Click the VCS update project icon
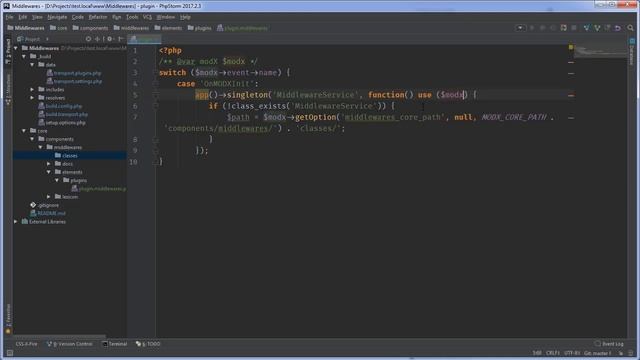The image size is (640, 360). pyautogui.click(x=587, y=28)
